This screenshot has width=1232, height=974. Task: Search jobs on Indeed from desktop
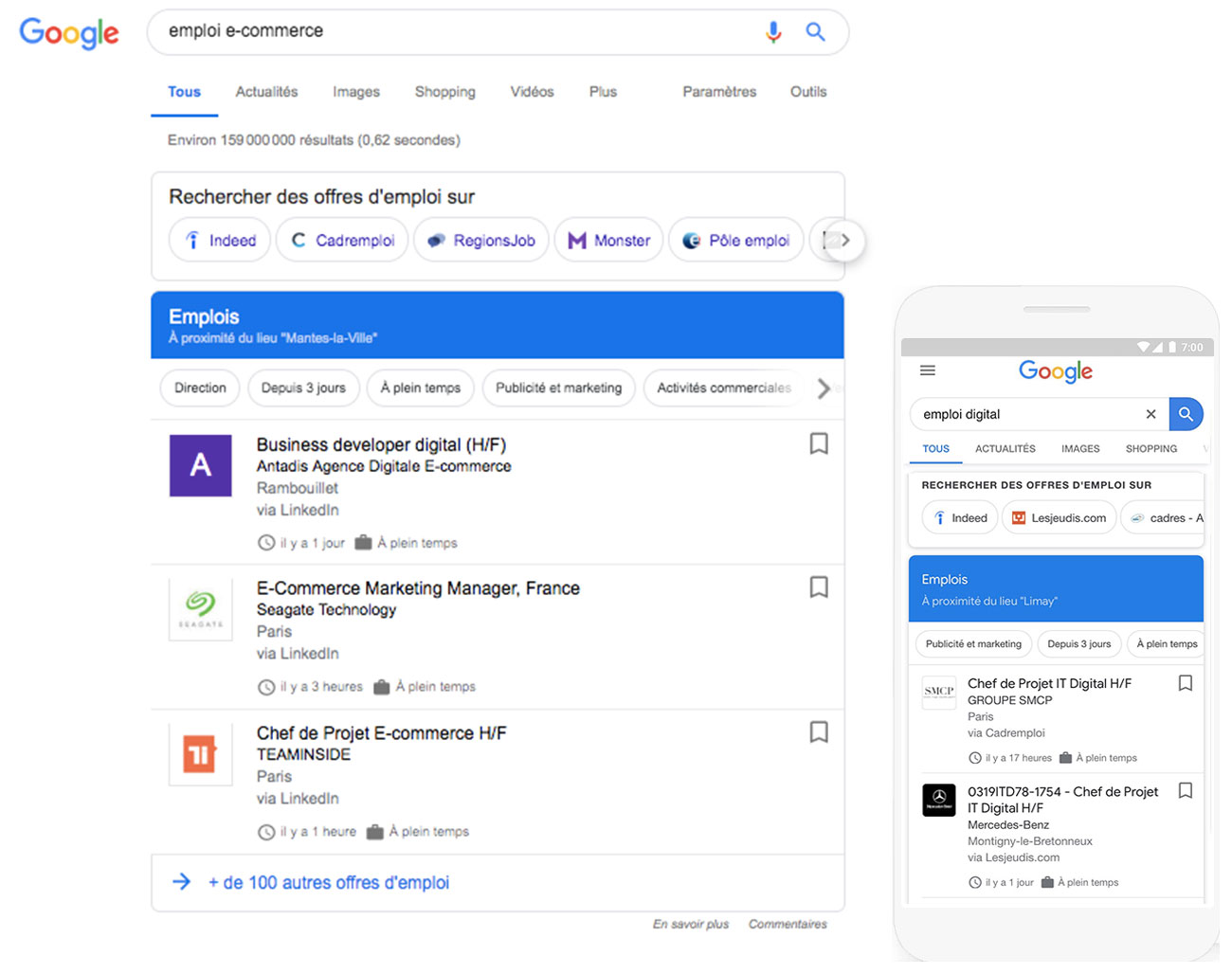[220, 241]
